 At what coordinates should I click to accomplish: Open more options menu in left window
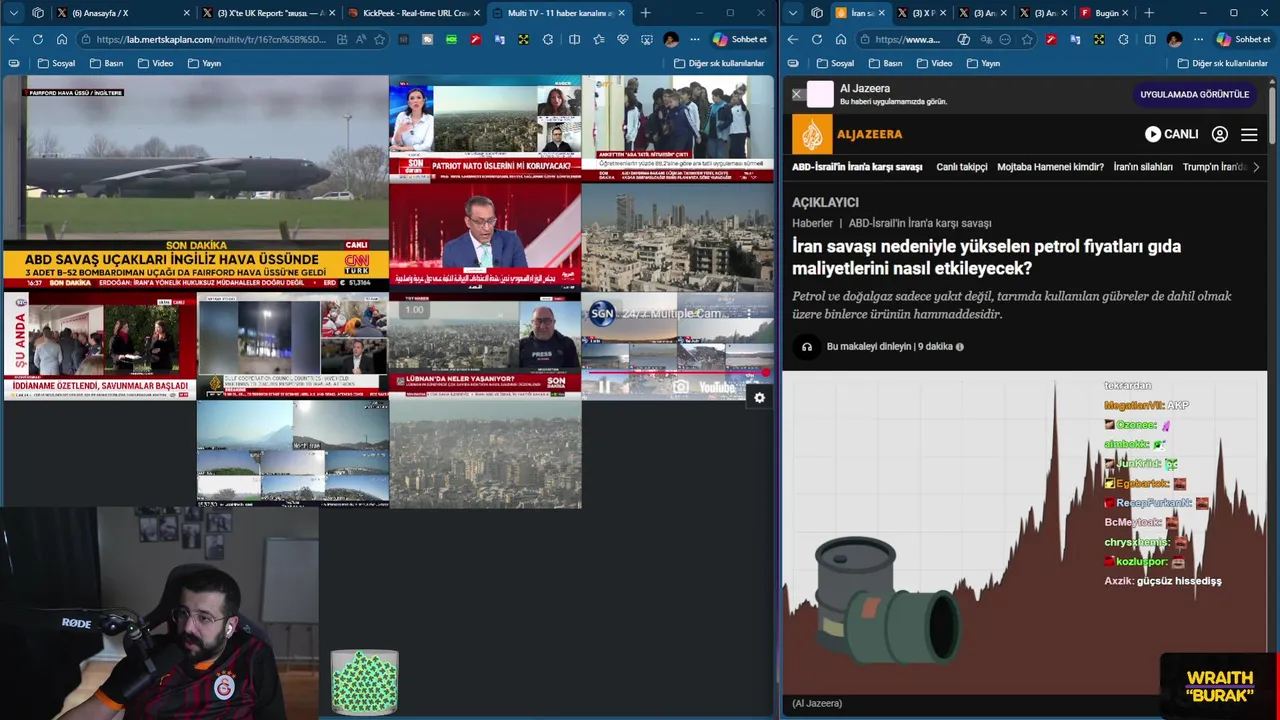coord(695,39)
